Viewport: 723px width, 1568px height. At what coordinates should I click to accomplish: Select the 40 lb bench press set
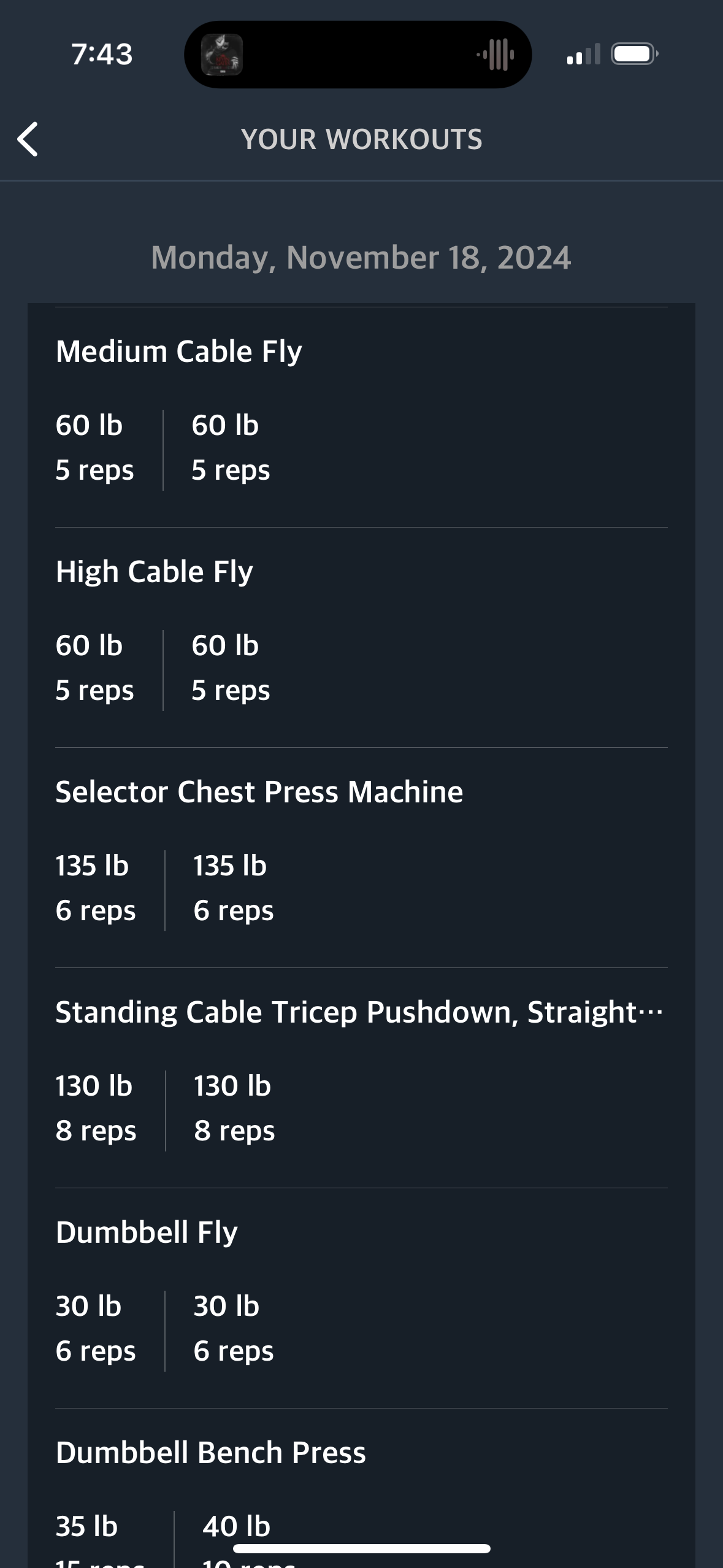pyautogui.click(x=237, y=1526)
